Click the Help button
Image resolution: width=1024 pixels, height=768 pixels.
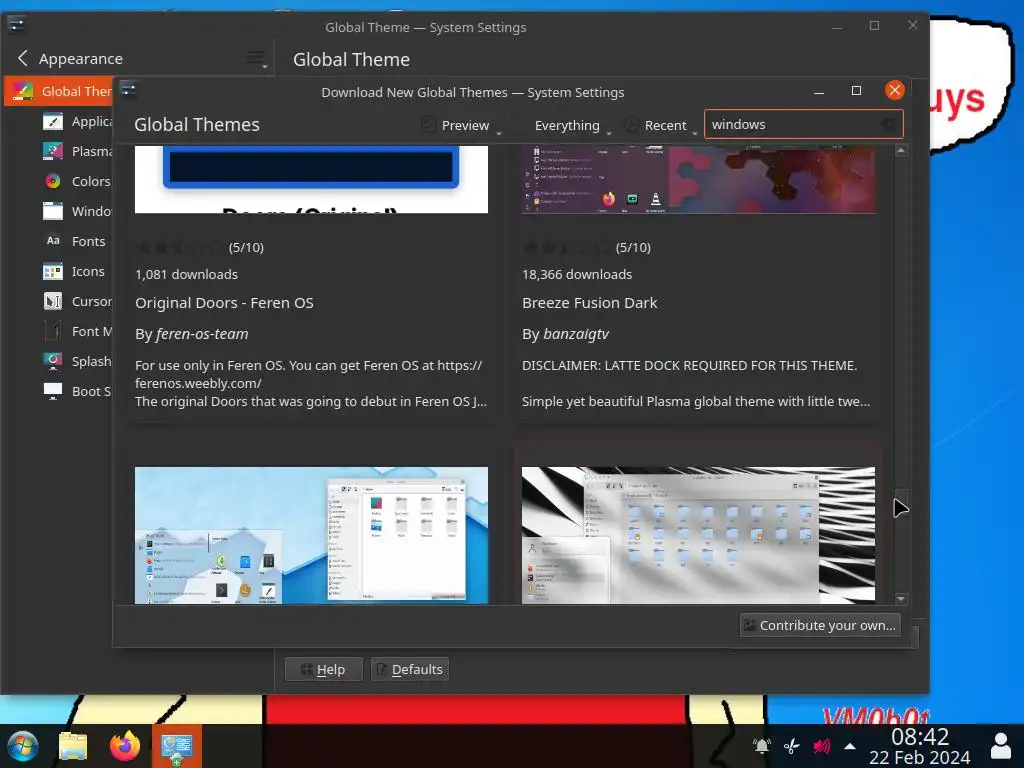pyautogui.click(x=323, y=669)
